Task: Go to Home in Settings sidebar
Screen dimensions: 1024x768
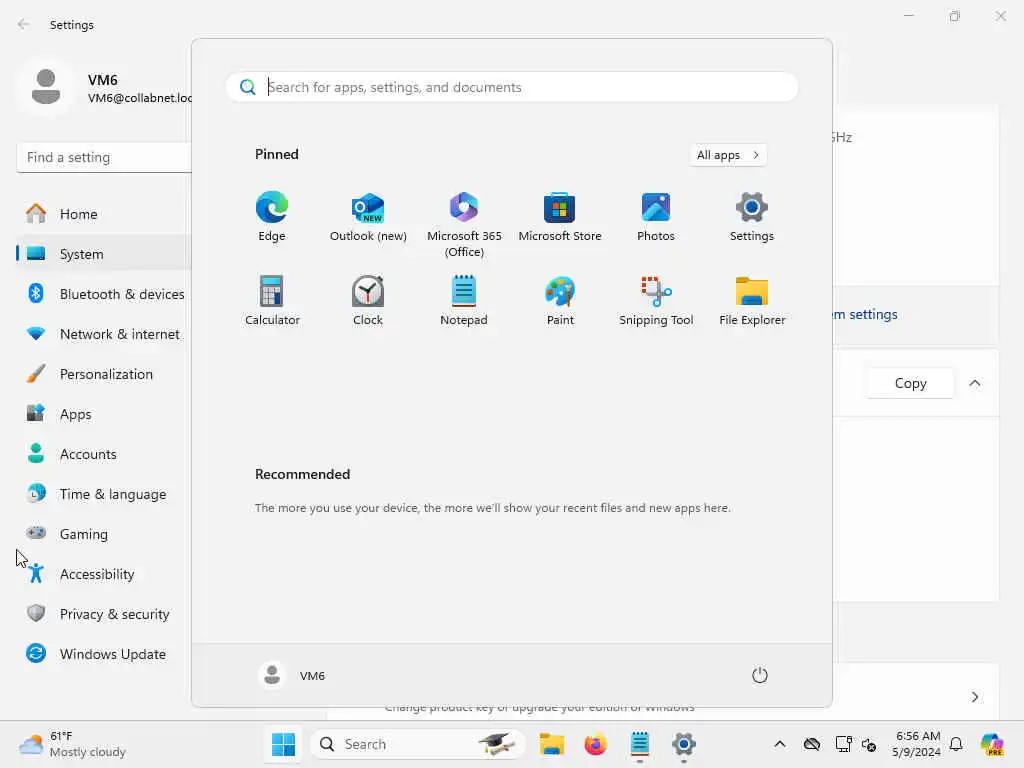Action: [x=104, y=214]
